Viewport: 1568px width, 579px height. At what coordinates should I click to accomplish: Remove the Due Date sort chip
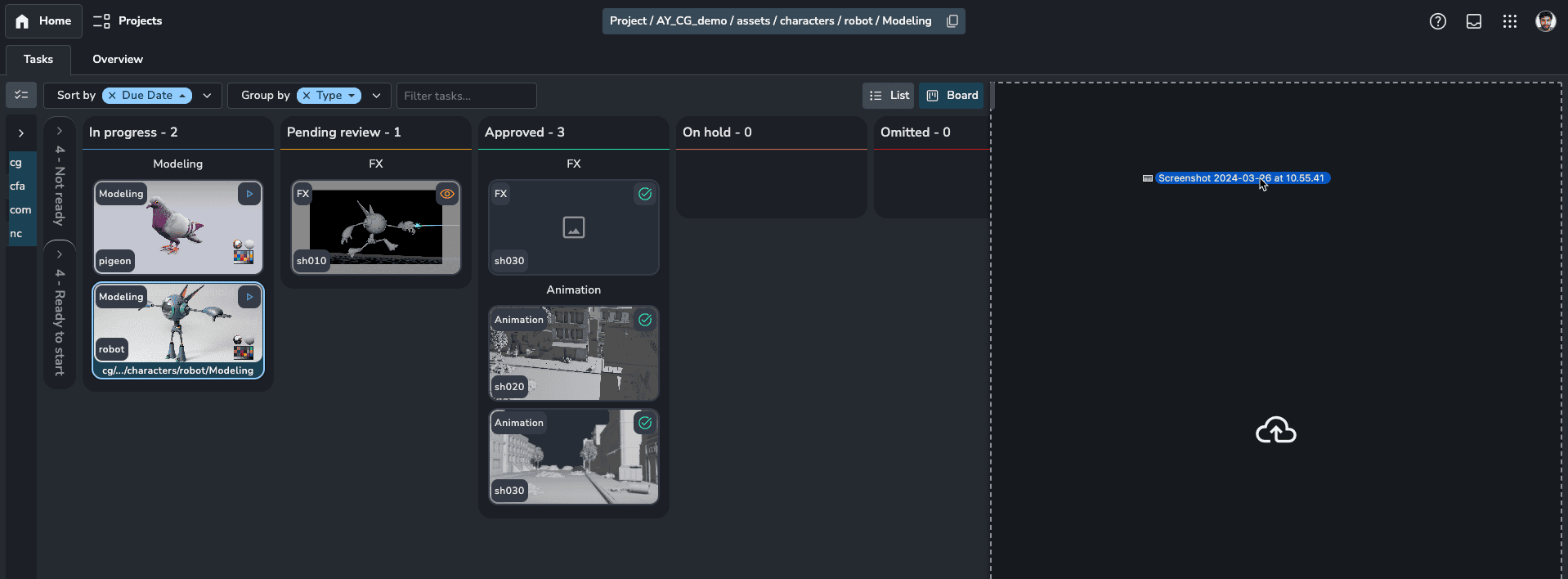coord(112,96)
